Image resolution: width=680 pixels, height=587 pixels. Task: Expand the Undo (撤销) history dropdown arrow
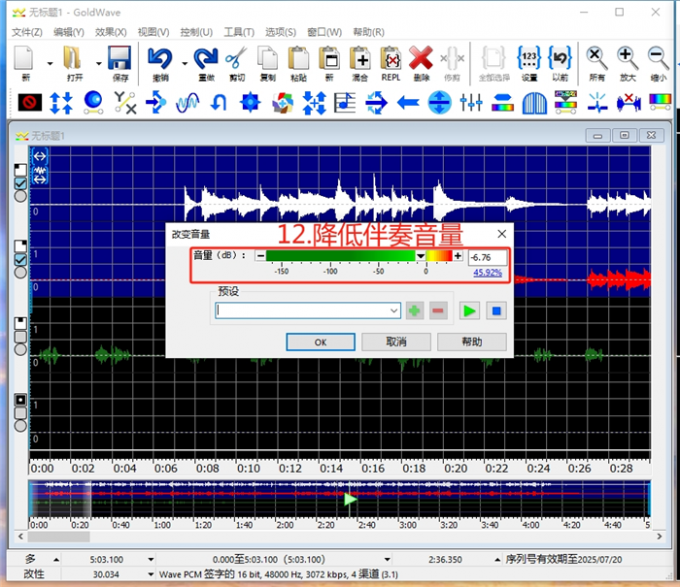click(184, 63)
